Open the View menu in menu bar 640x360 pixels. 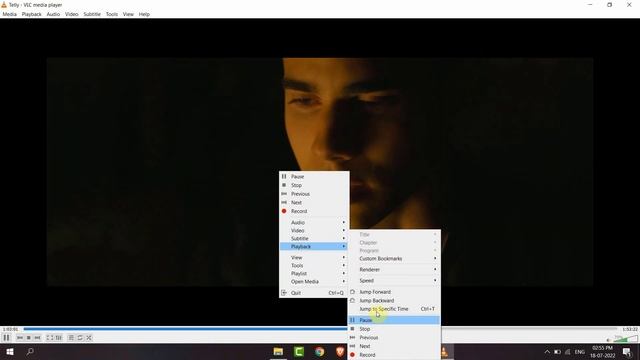(128, 14)
